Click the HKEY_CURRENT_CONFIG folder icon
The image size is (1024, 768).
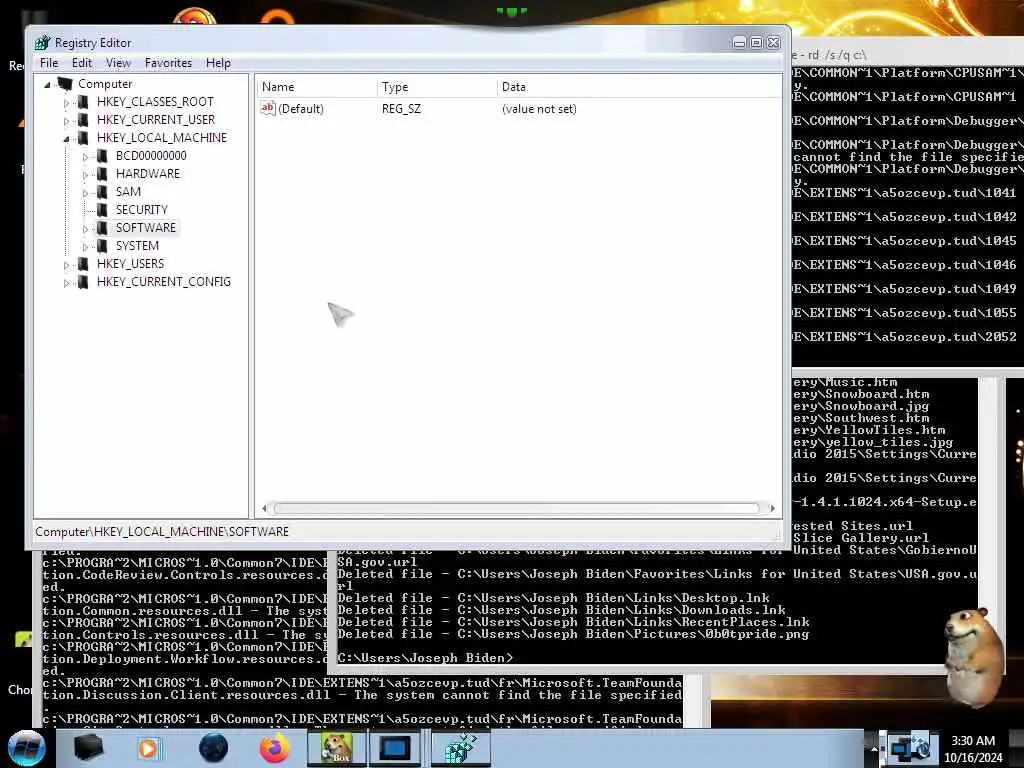click(83, 281)
